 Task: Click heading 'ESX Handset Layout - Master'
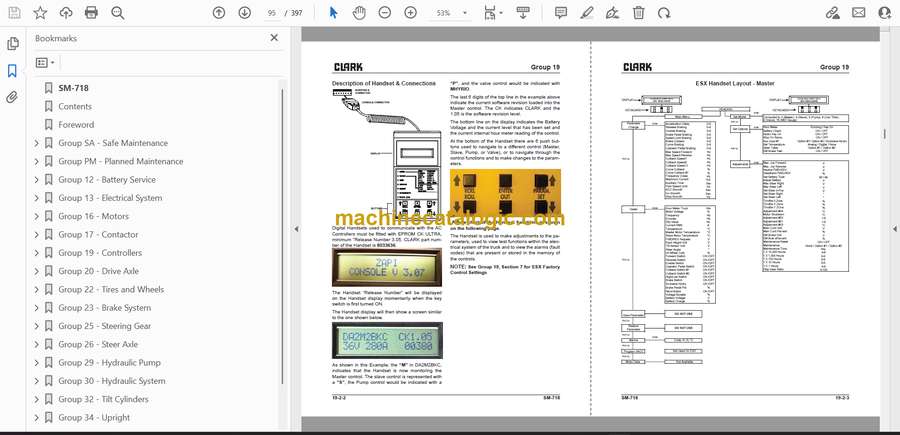(735, 83)
